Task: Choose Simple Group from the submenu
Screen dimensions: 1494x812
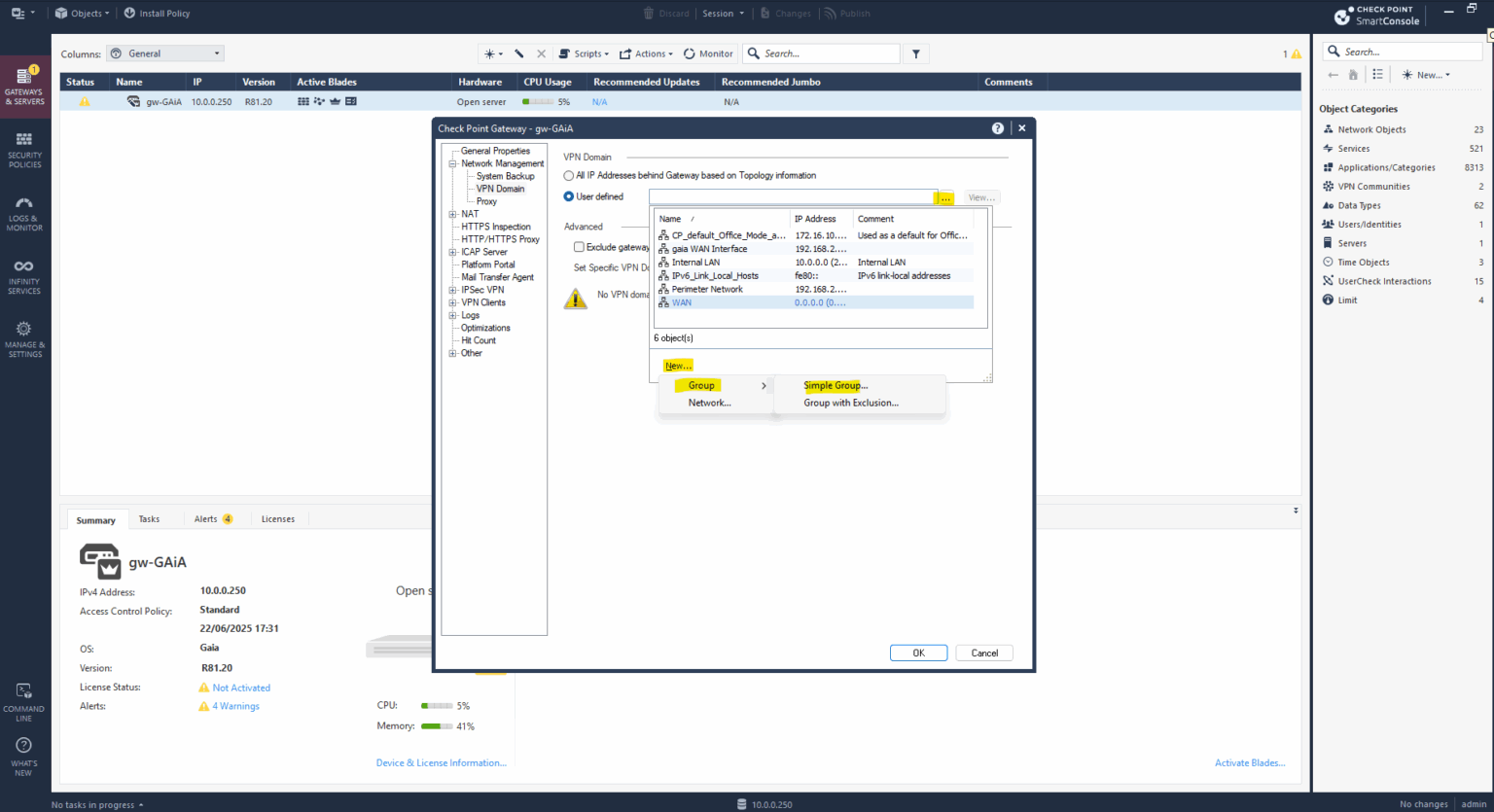Action: pos(834,385)
